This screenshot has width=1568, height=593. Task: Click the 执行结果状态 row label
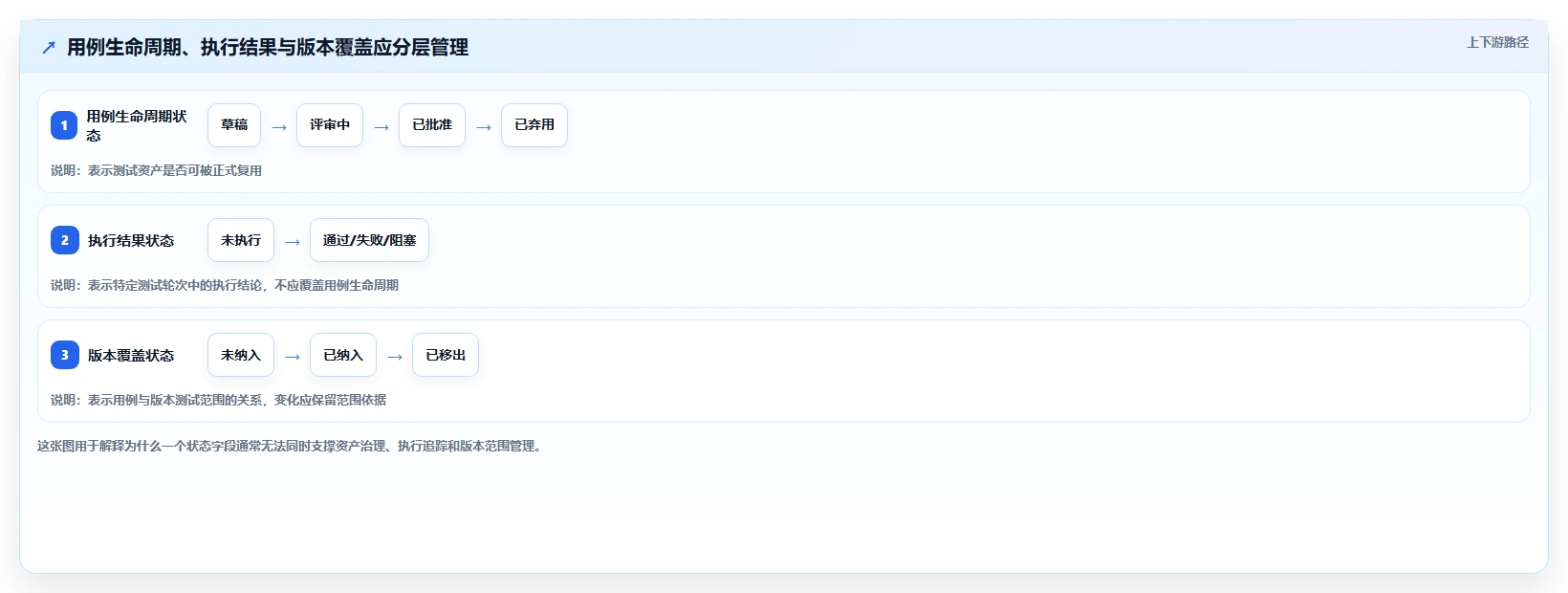(131, 240)
